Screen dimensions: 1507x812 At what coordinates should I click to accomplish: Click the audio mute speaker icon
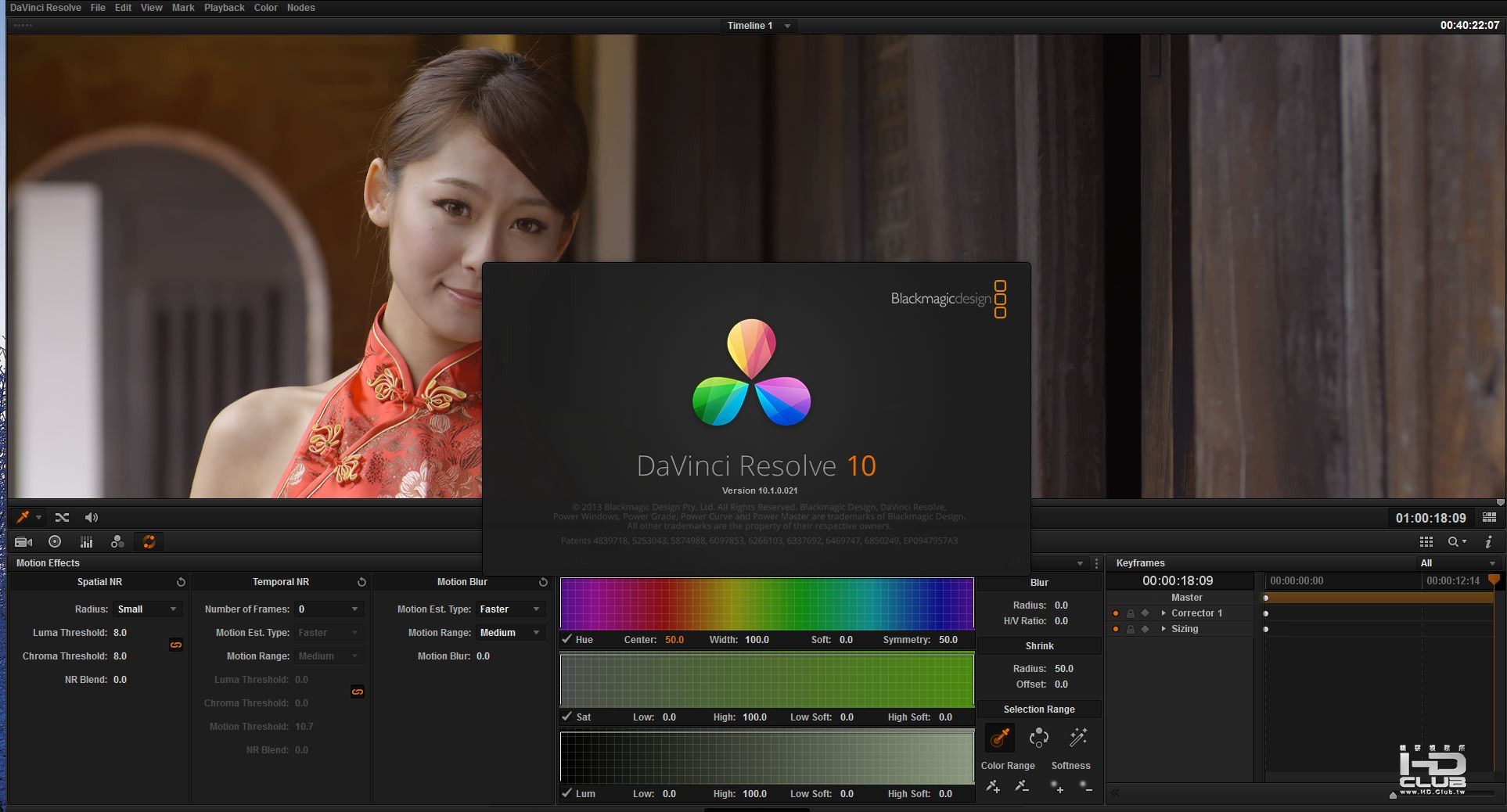click(92, 517)
